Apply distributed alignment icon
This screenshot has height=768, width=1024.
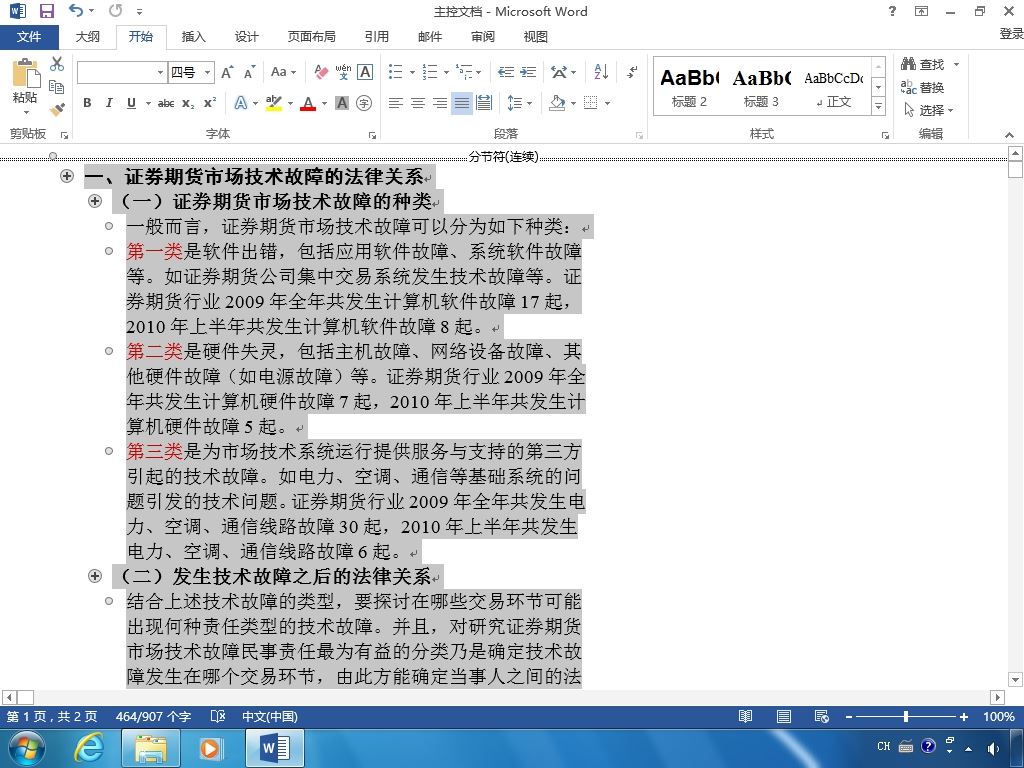click(x=484, y=103)
